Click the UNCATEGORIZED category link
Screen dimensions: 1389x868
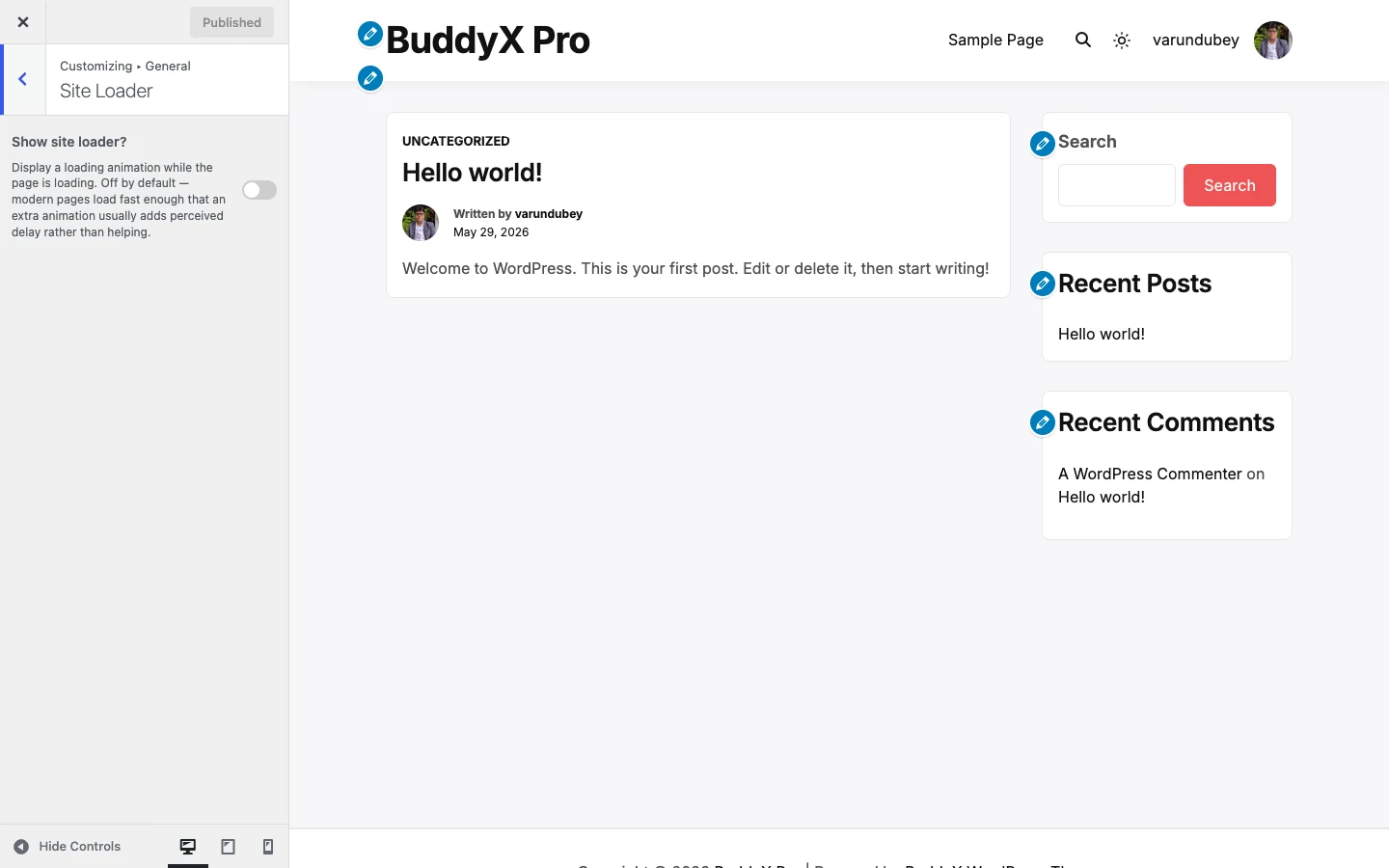[x=456, y=141]
